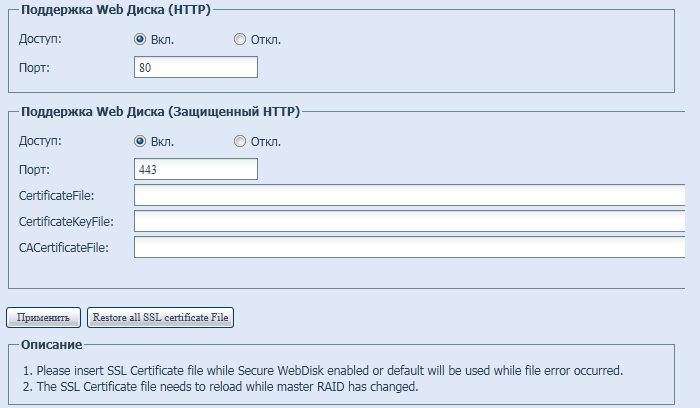
Task: Click the 'Поддержка Web Диска (HTTP)' section heading
Action: 116,10
